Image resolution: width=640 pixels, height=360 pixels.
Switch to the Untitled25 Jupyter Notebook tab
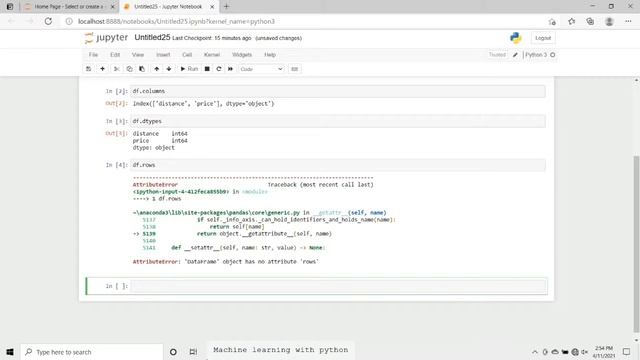pyautogui.click(x=168, y=7)
